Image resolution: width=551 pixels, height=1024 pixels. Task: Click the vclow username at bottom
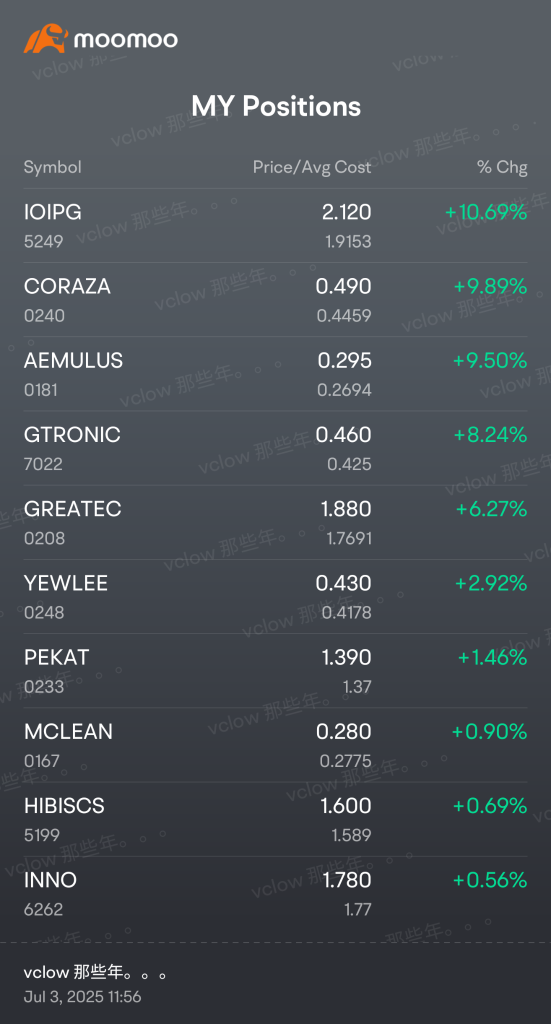coord(96,972)
